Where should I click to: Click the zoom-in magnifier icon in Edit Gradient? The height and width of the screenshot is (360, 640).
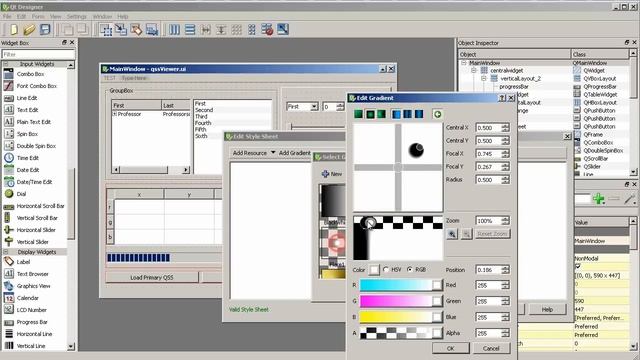pyautogui.click(x=452, y=234)
